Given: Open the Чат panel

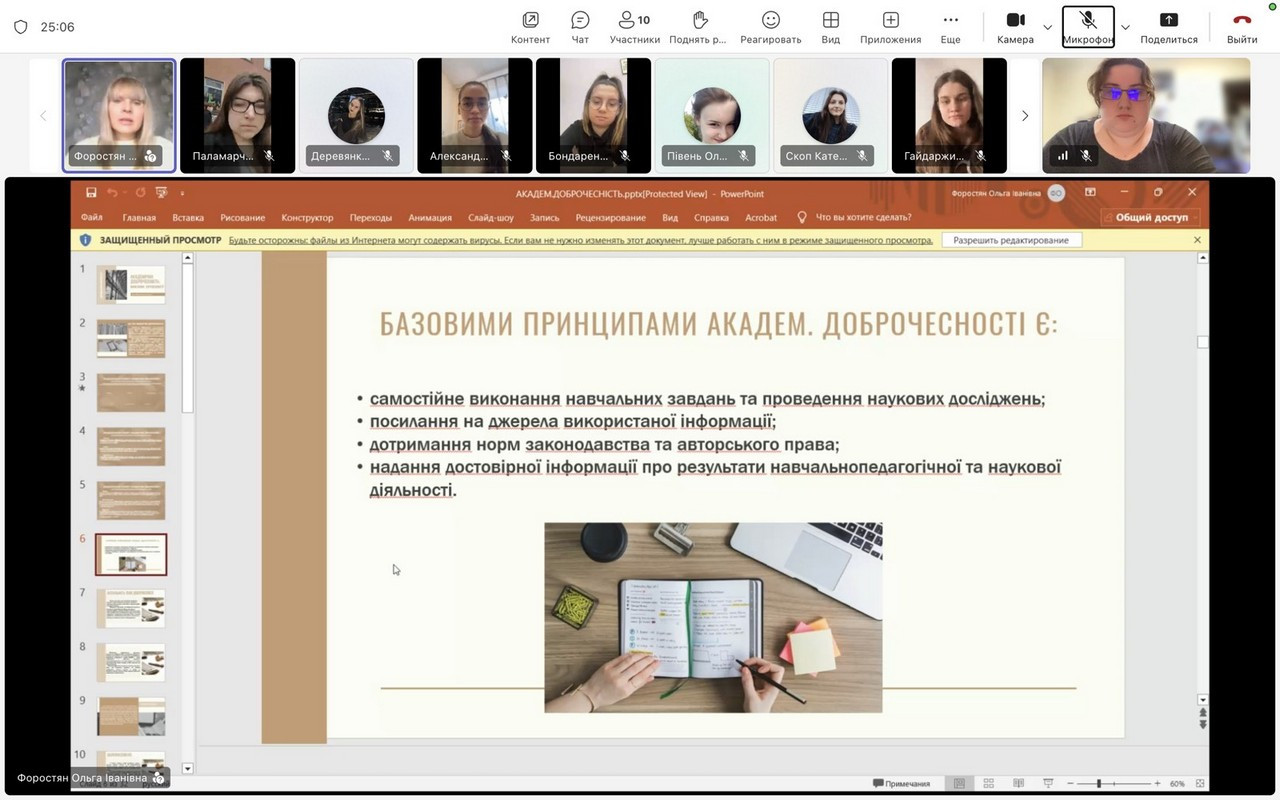Looking at the screenshot, I should 580,27.
